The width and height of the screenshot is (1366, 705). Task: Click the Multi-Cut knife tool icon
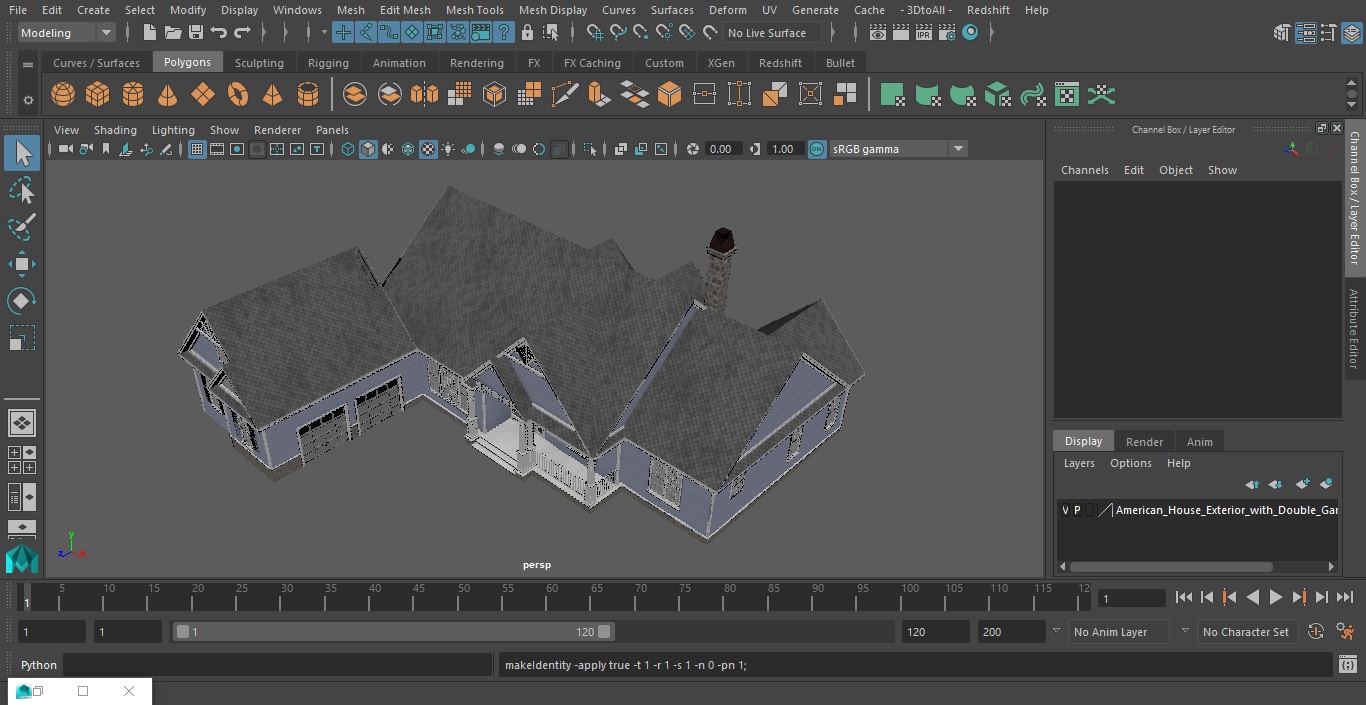click(x=564, y=95)
